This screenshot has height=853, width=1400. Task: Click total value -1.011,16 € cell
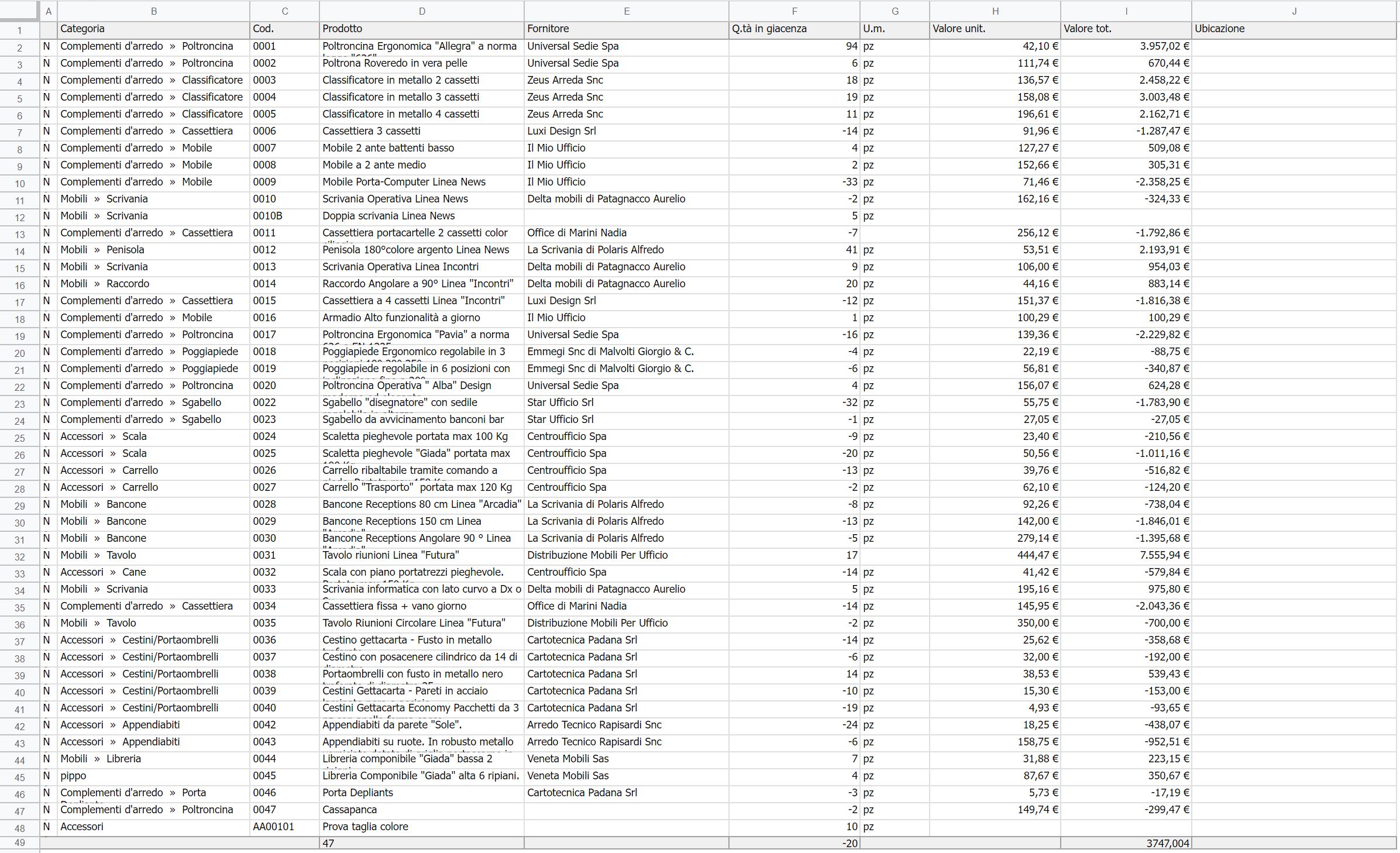[x=1126, y=454]
